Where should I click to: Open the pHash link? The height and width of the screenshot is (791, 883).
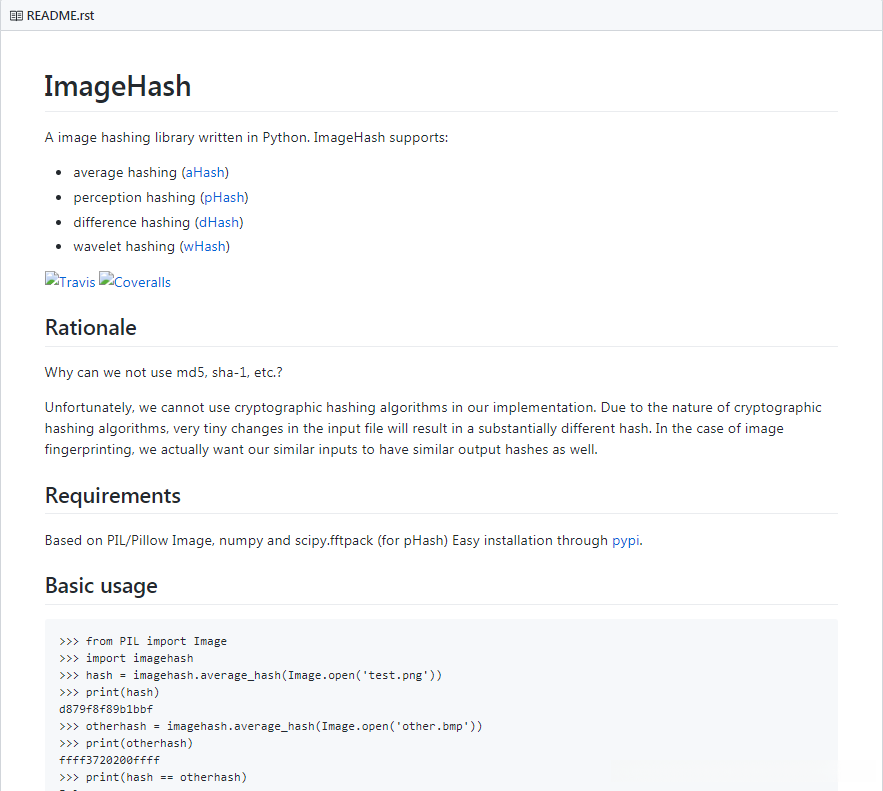click(224, 198)
